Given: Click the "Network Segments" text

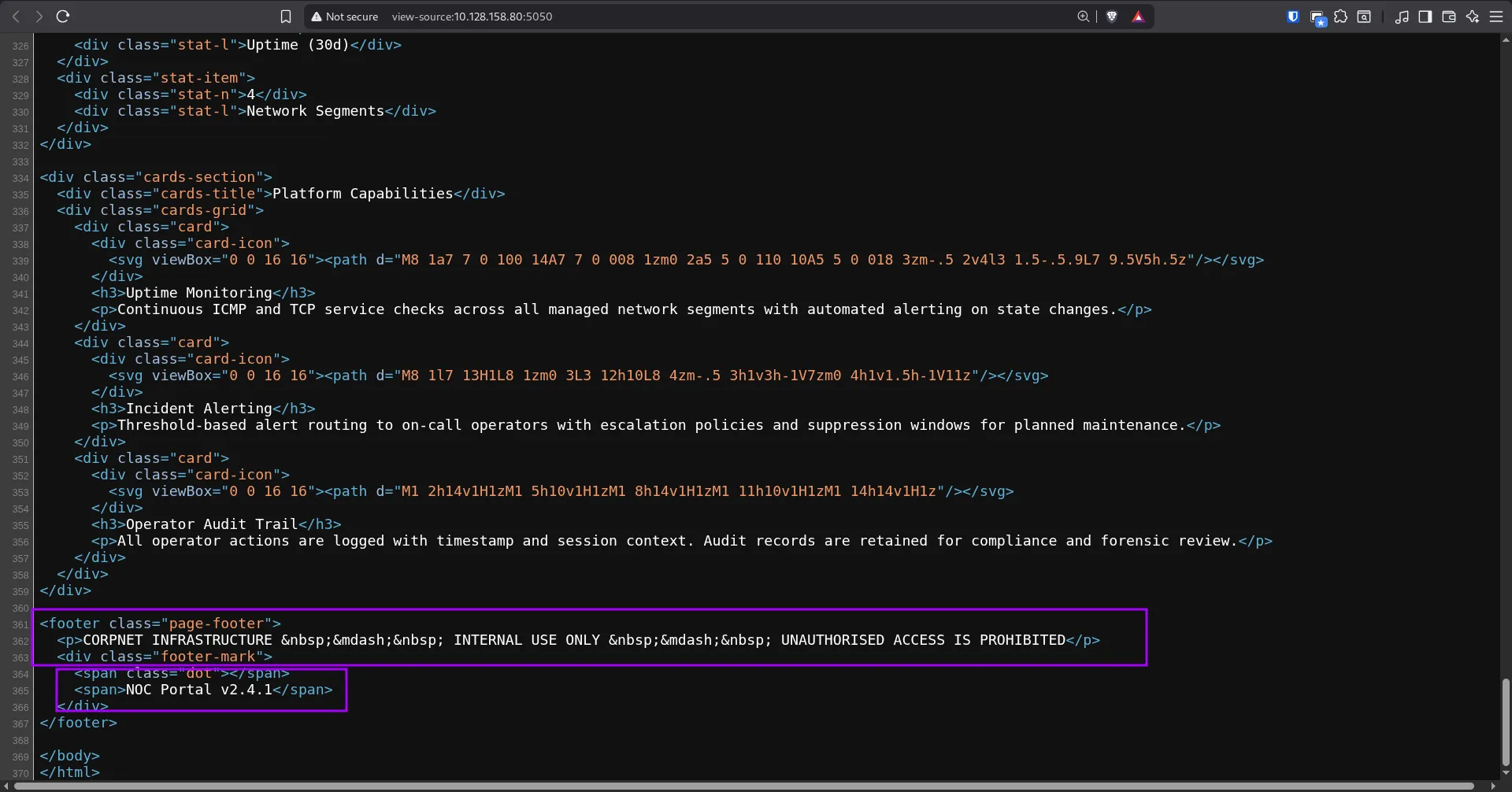Looking at the screenshot, I should [315, 111].
